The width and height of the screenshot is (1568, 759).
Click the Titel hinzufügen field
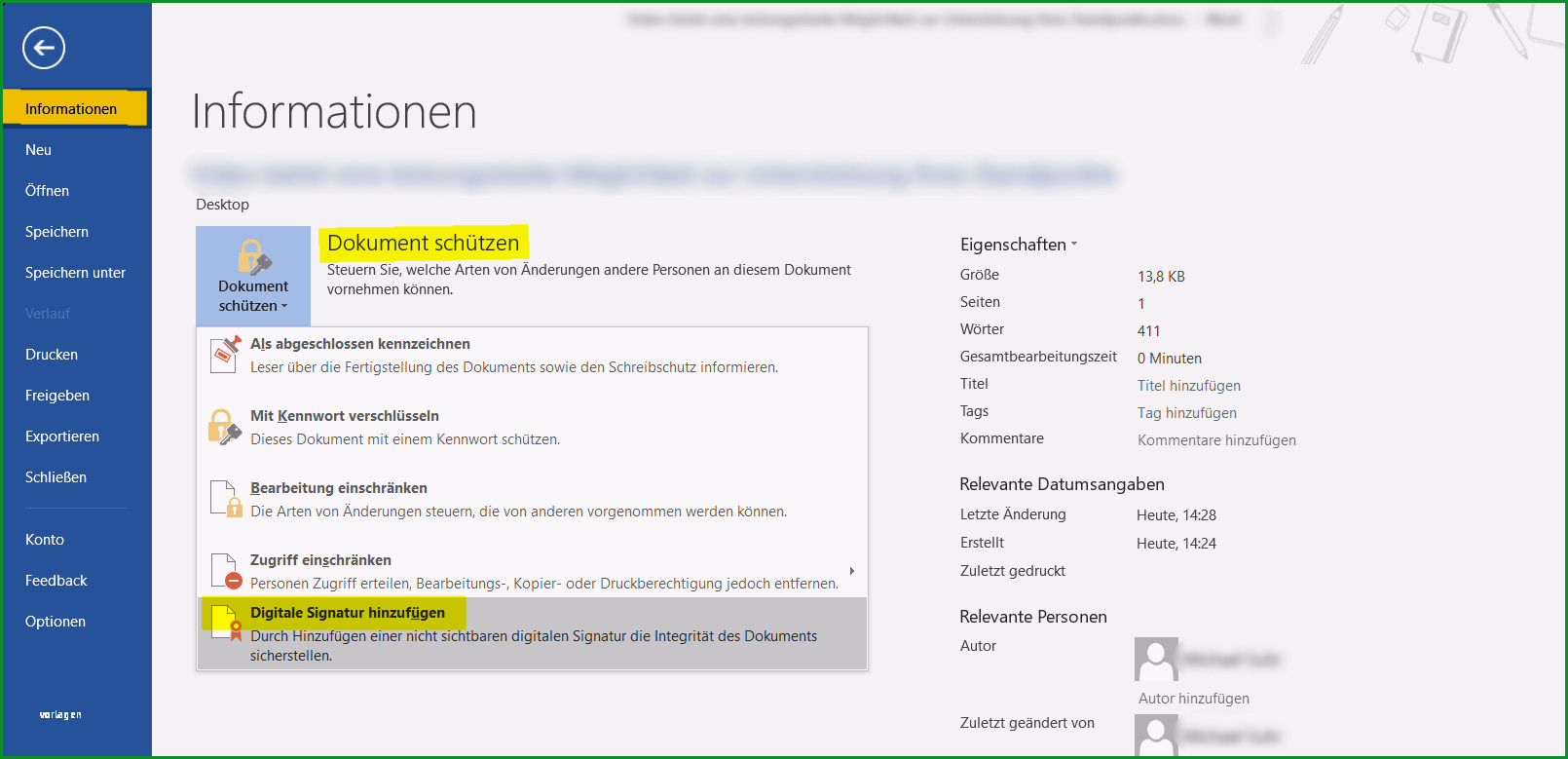[x=1189, y=386]
